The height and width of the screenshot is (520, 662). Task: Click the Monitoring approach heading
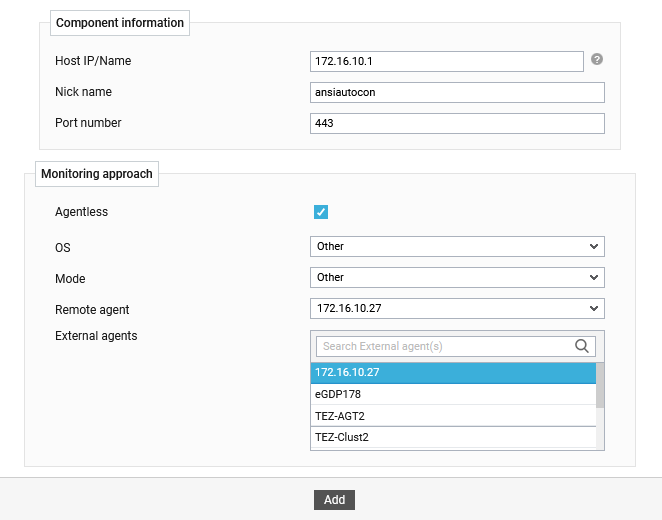pyautogui.click(x=97, y=174)
